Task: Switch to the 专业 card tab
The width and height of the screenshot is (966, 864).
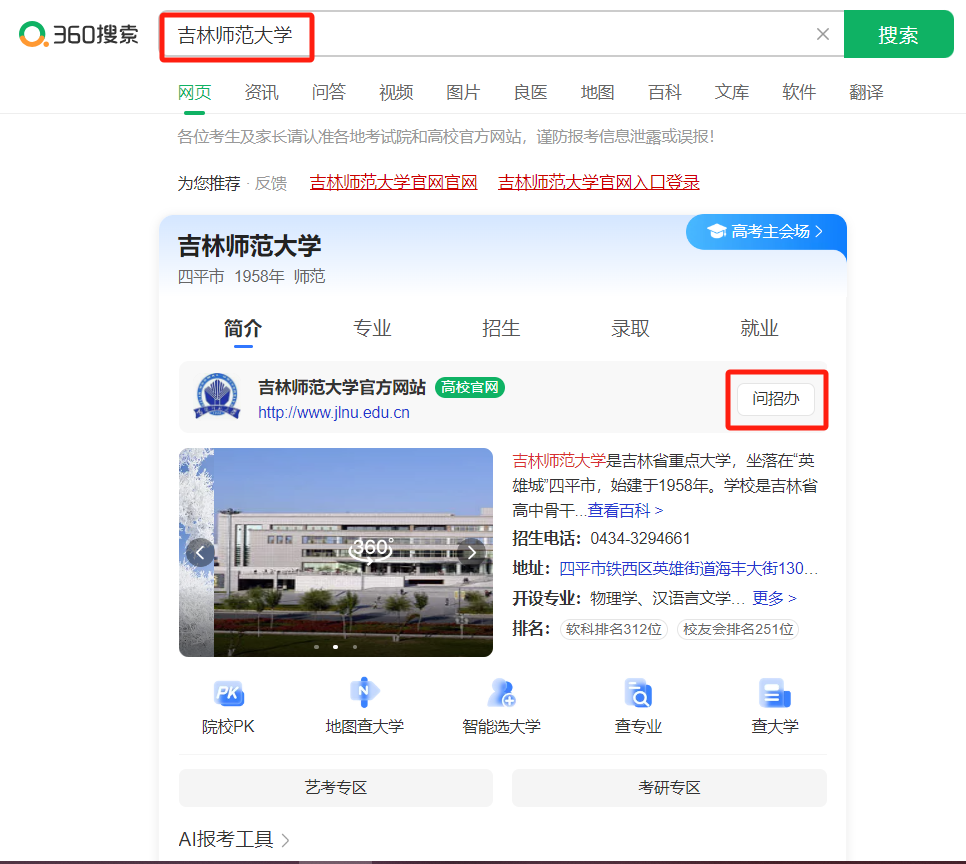Action: pos(372,328)
